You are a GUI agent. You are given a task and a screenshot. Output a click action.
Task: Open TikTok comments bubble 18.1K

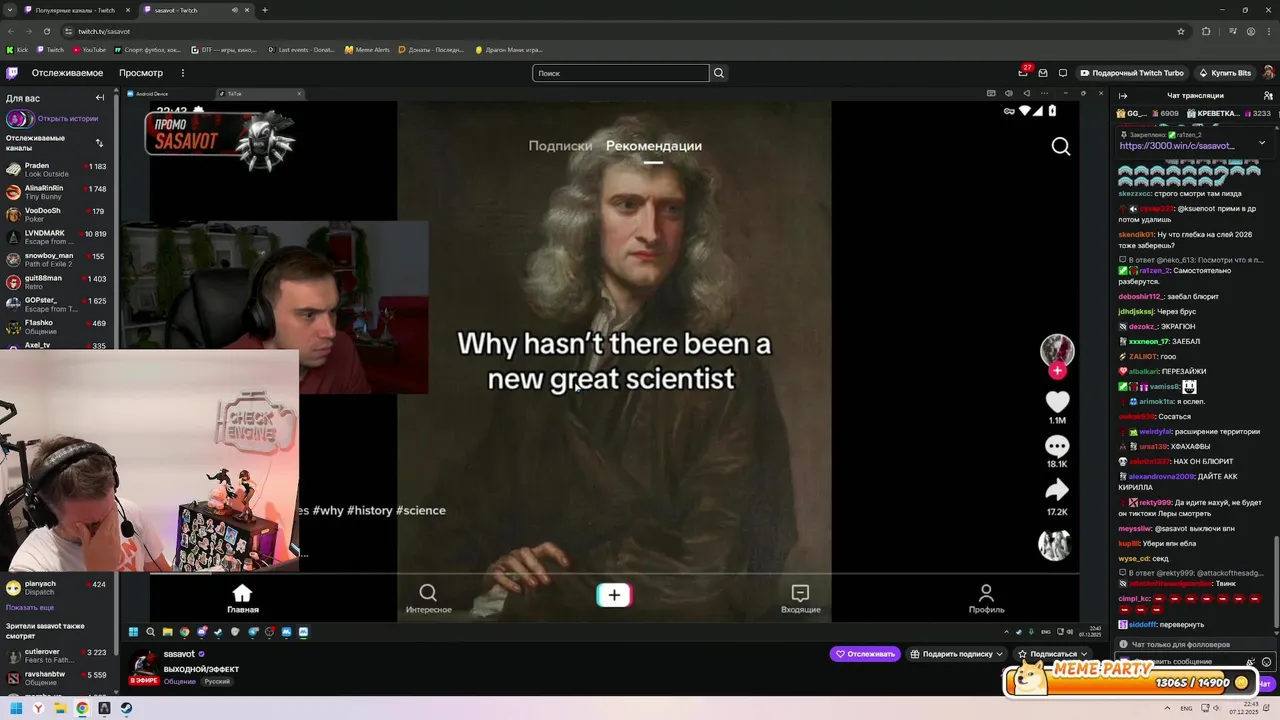[1057, 446]
